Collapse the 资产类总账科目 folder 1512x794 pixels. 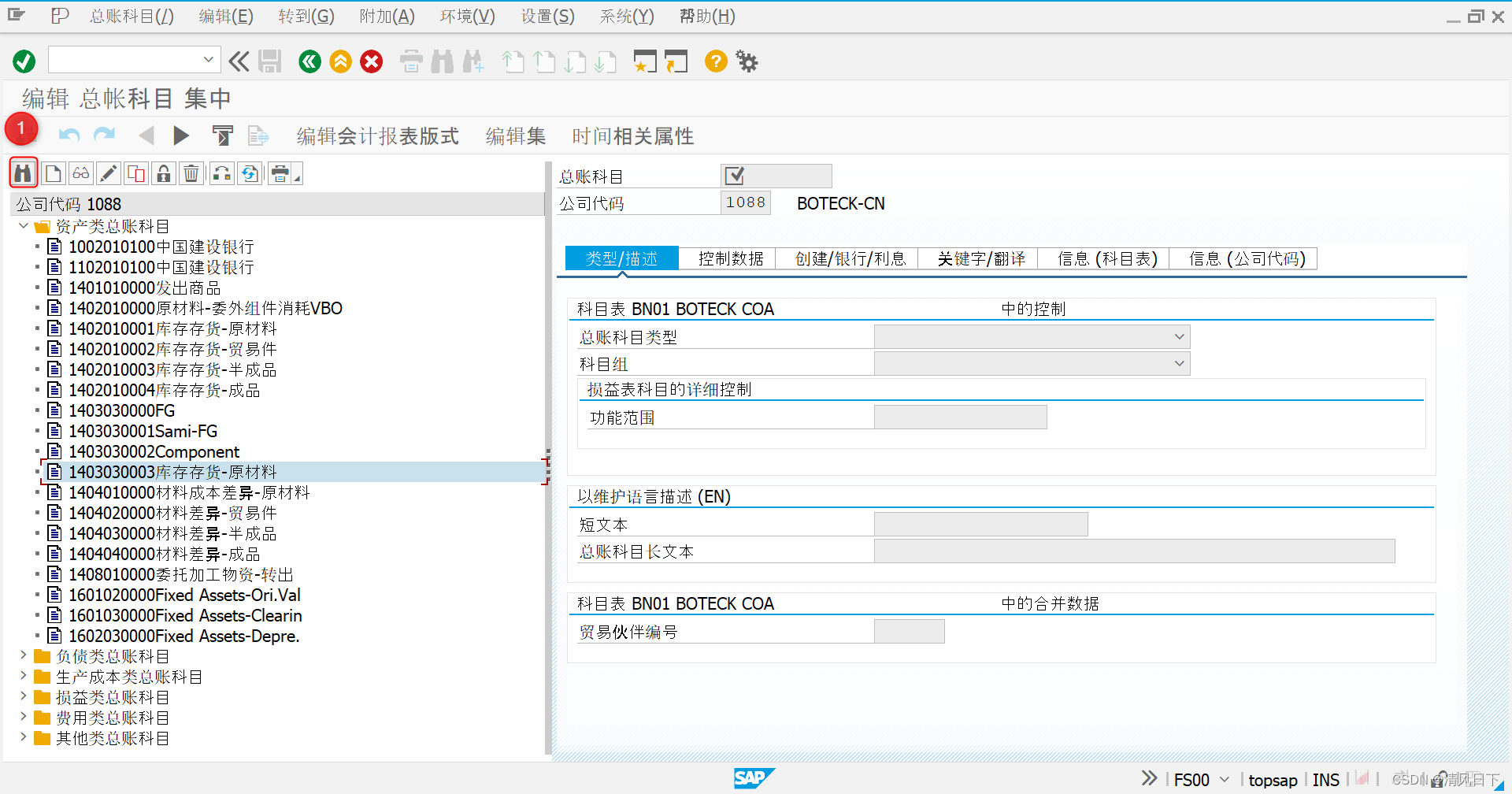[23, 226]
